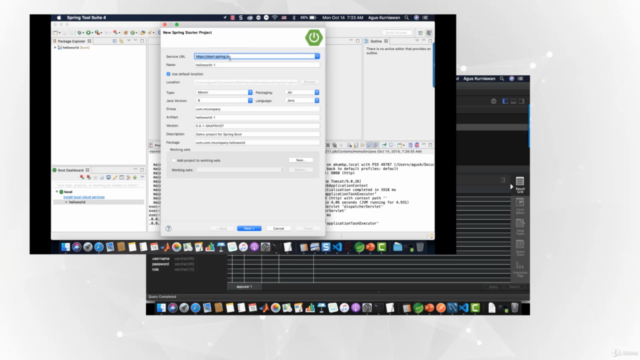Open Podcasts from the front dock

[x=254, y=247]
